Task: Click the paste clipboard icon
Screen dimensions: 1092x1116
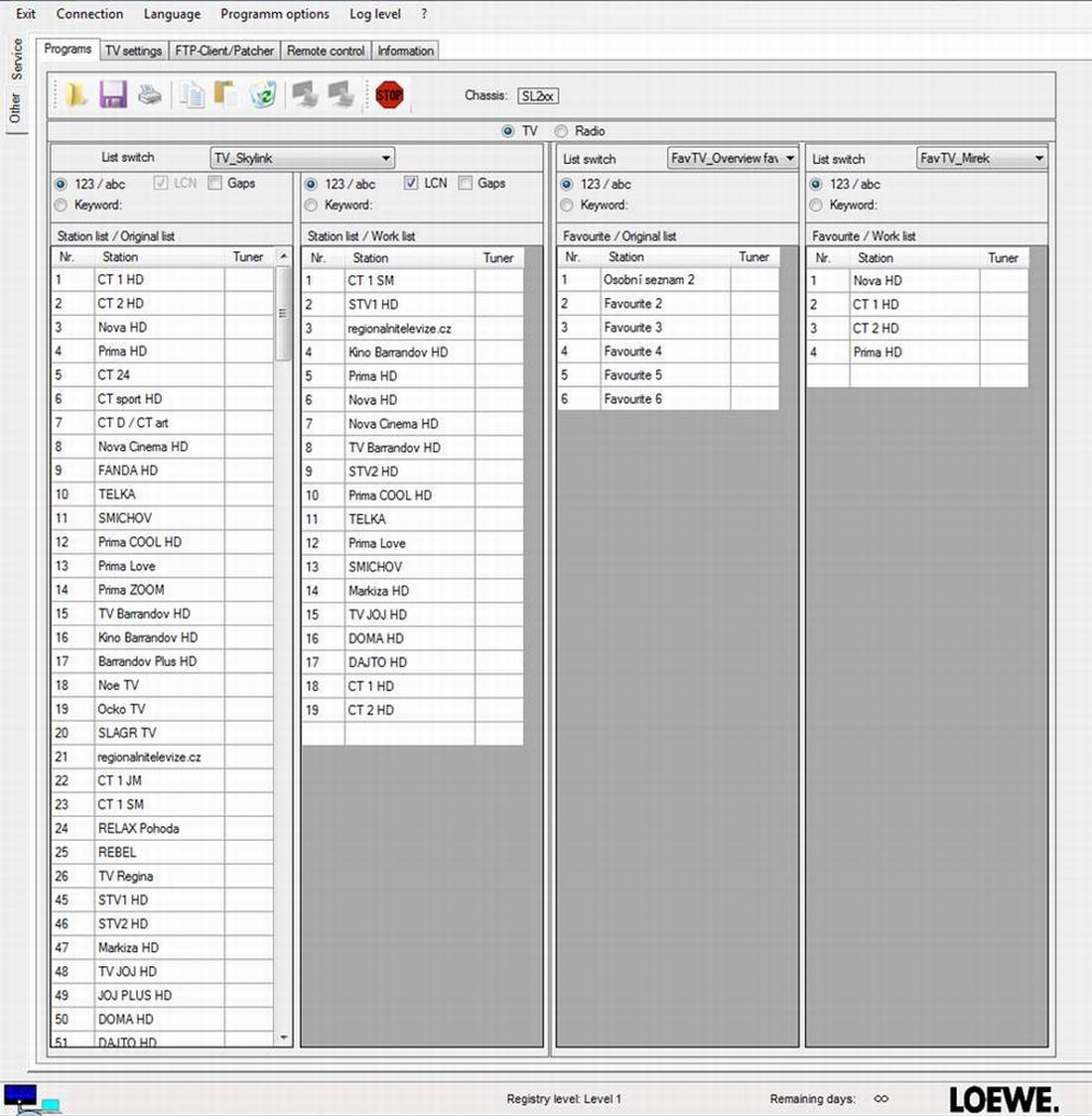Action: coord(227,95)
